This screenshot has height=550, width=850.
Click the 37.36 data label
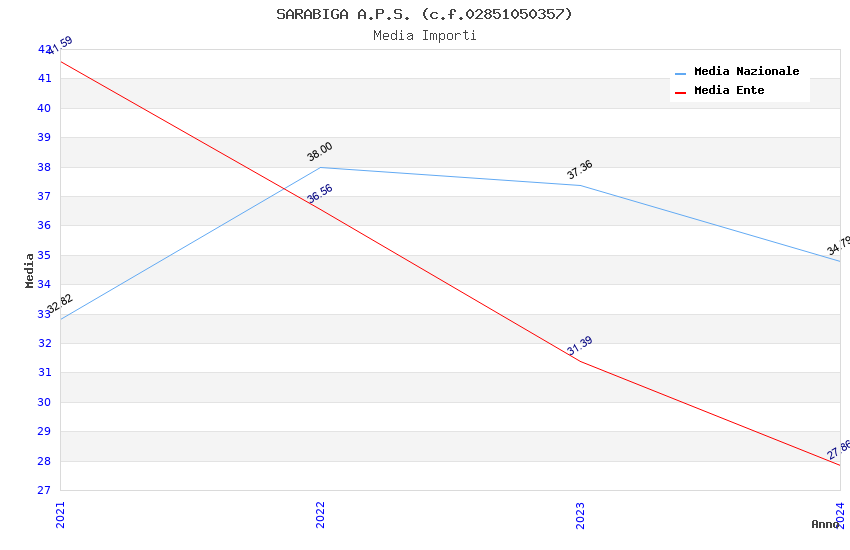pos(580,170)
